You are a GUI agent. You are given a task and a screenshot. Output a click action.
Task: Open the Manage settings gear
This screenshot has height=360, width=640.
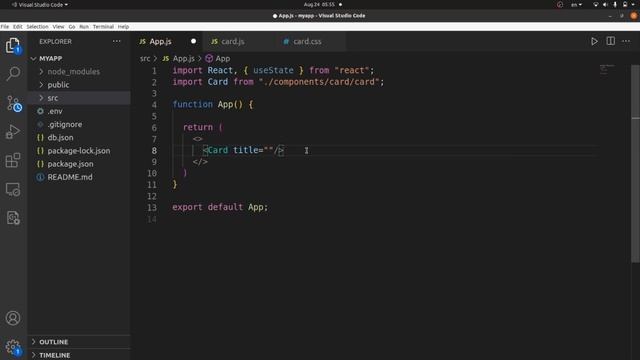pyautogui.click(x=13, y=347)
